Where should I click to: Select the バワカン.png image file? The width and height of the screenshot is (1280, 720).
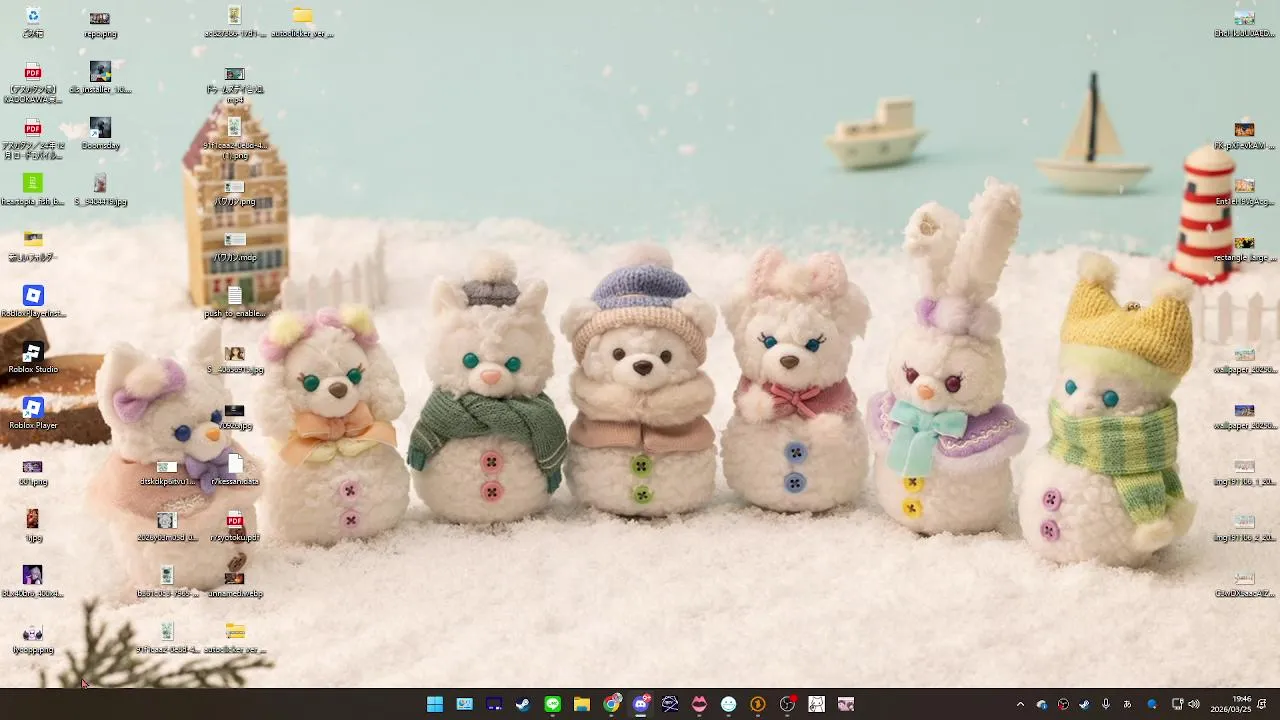235,193
